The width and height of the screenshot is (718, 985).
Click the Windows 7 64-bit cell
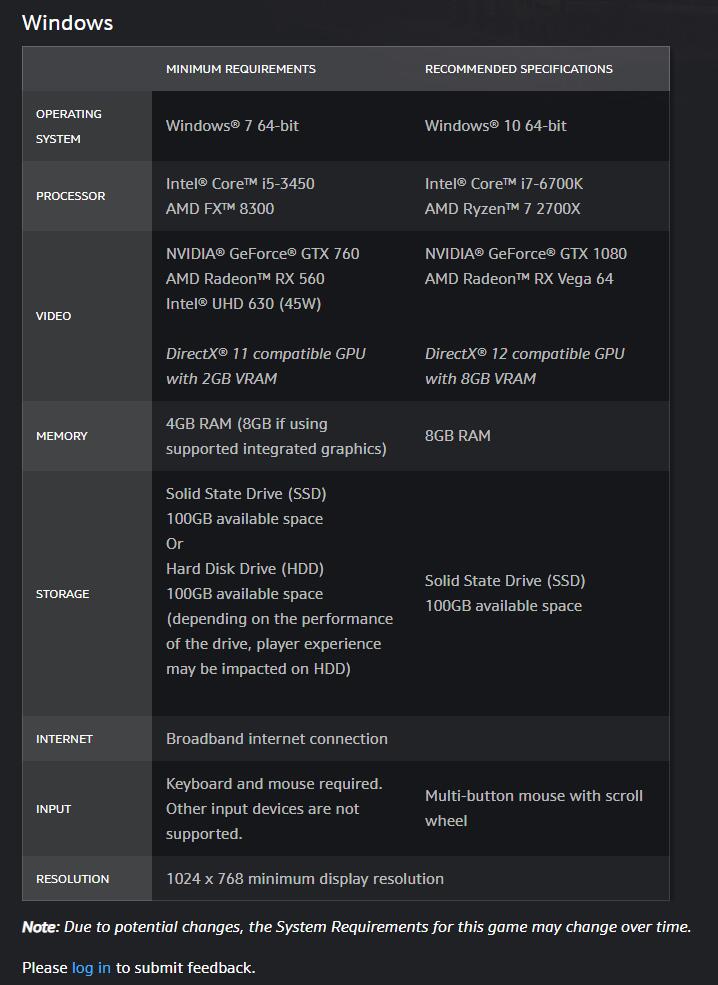[232, 126]
